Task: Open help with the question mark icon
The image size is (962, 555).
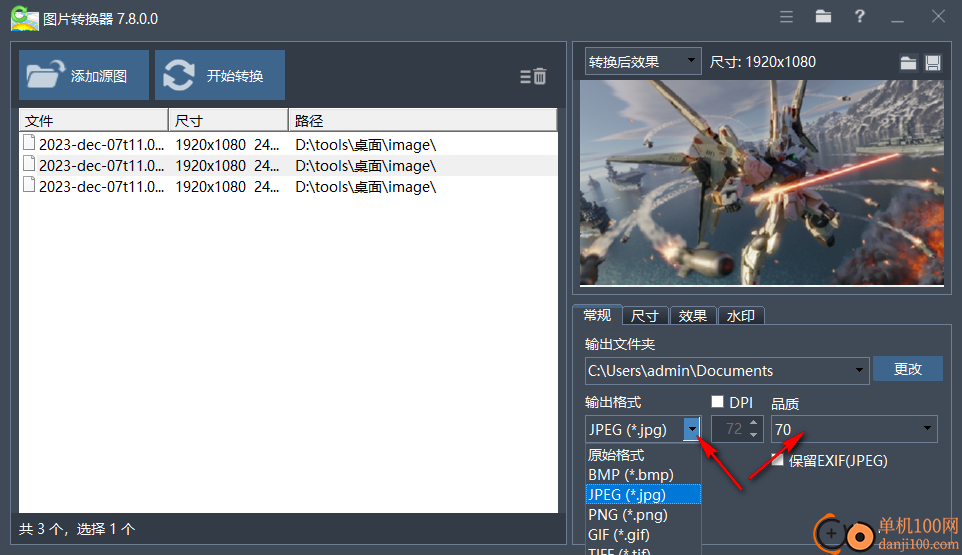Action: click(860, 17)
